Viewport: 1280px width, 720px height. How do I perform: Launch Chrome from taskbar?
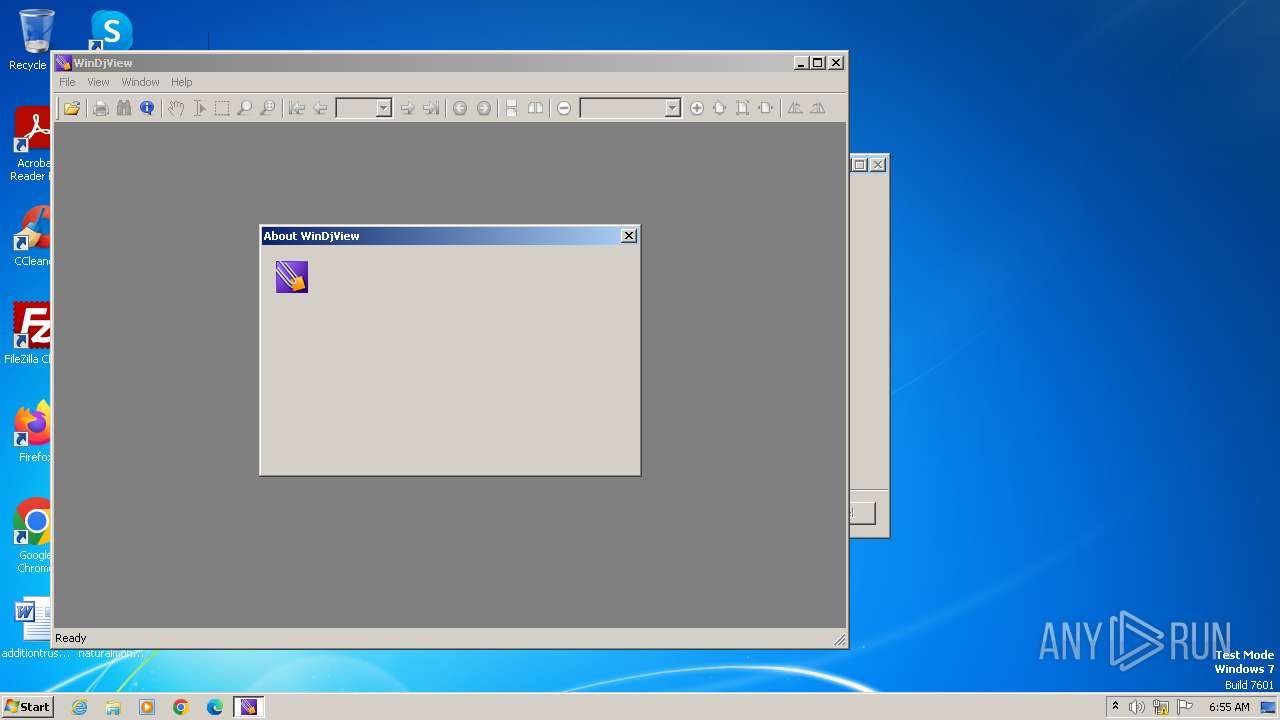(181, 707)
